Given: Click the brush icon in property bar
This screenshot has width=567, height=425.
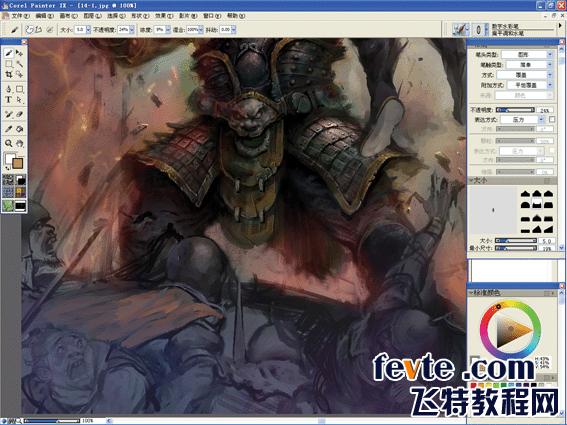Looking at the screenshot, I should point(14,29).
